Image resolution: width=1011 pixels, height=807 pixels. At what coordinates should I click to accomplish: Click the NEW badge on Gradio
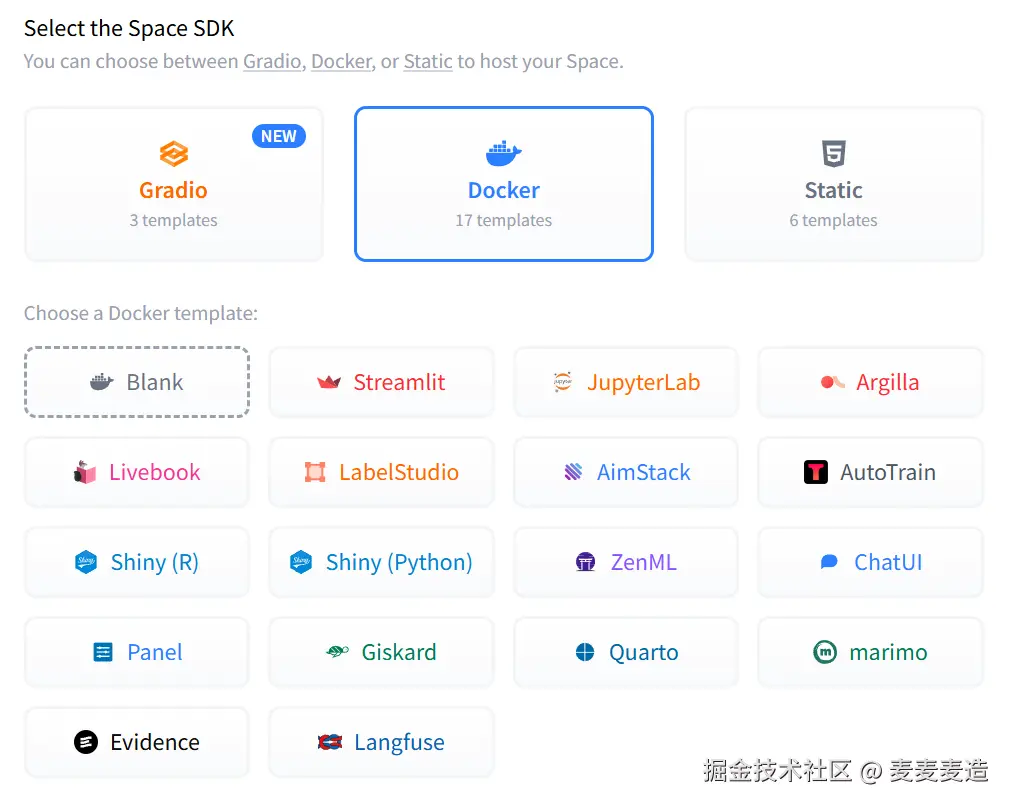coord(279,136)
